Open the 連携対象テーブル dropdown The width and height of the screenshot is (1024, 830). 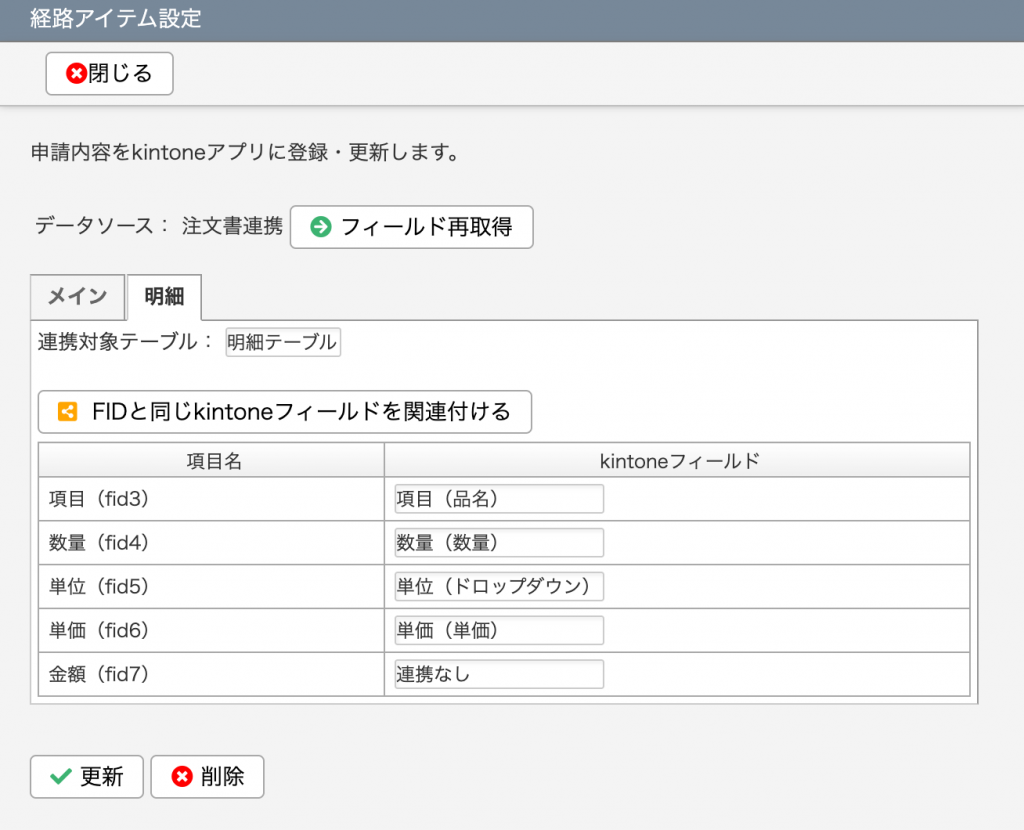click(283, 342)
